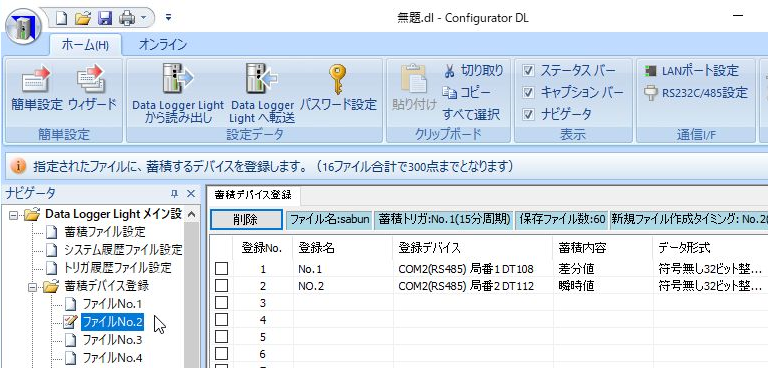Click Data Logger Light へ転送 icon
Screen dimensions: 768x368
(x=262, y=93)
